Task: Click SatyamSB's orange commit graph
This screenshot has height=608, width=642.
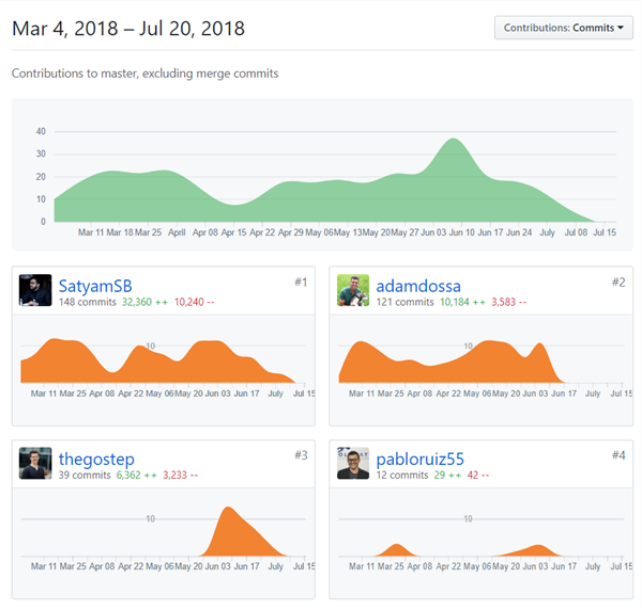Action: [x=158, y=361]
